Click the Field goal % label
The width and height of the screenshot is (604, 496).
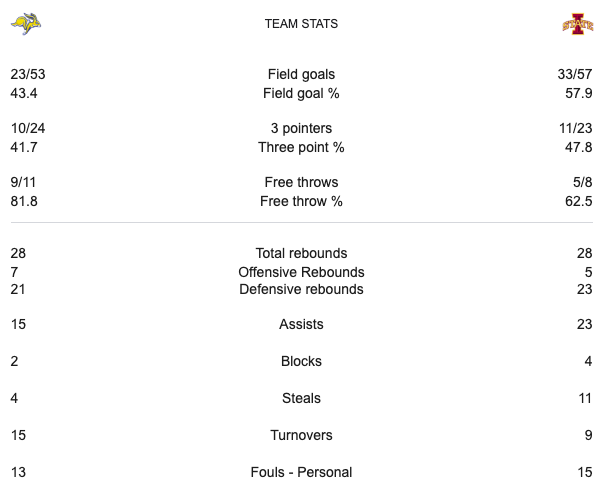(301, 93)
